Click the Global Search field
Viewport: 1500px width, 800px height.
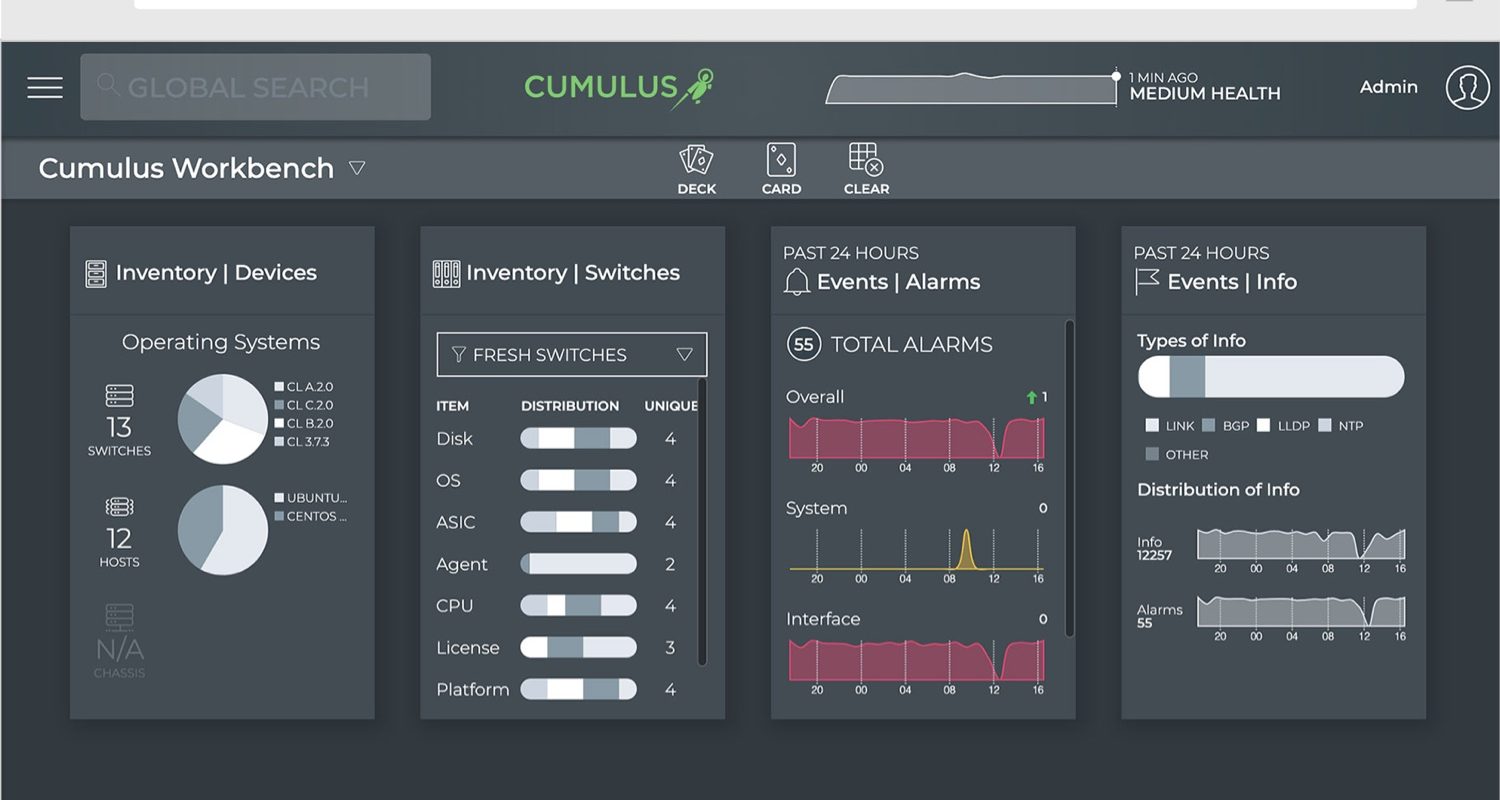[256, 87]
